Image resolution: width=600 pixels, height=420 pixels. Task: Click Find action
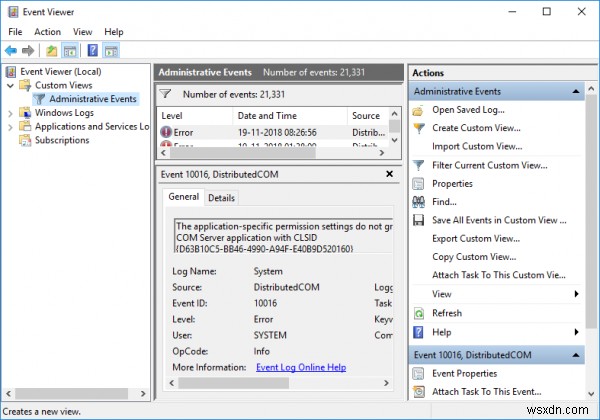(x=444, y=202)
